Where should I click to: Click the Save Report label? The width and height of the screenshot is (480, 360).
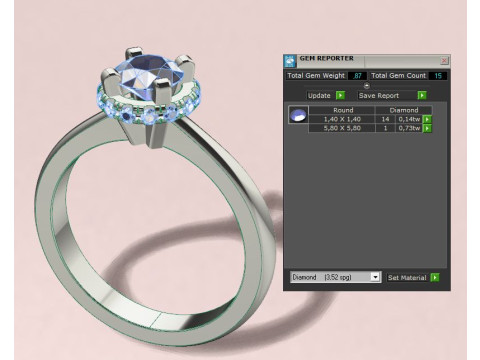tap(379, 96)
